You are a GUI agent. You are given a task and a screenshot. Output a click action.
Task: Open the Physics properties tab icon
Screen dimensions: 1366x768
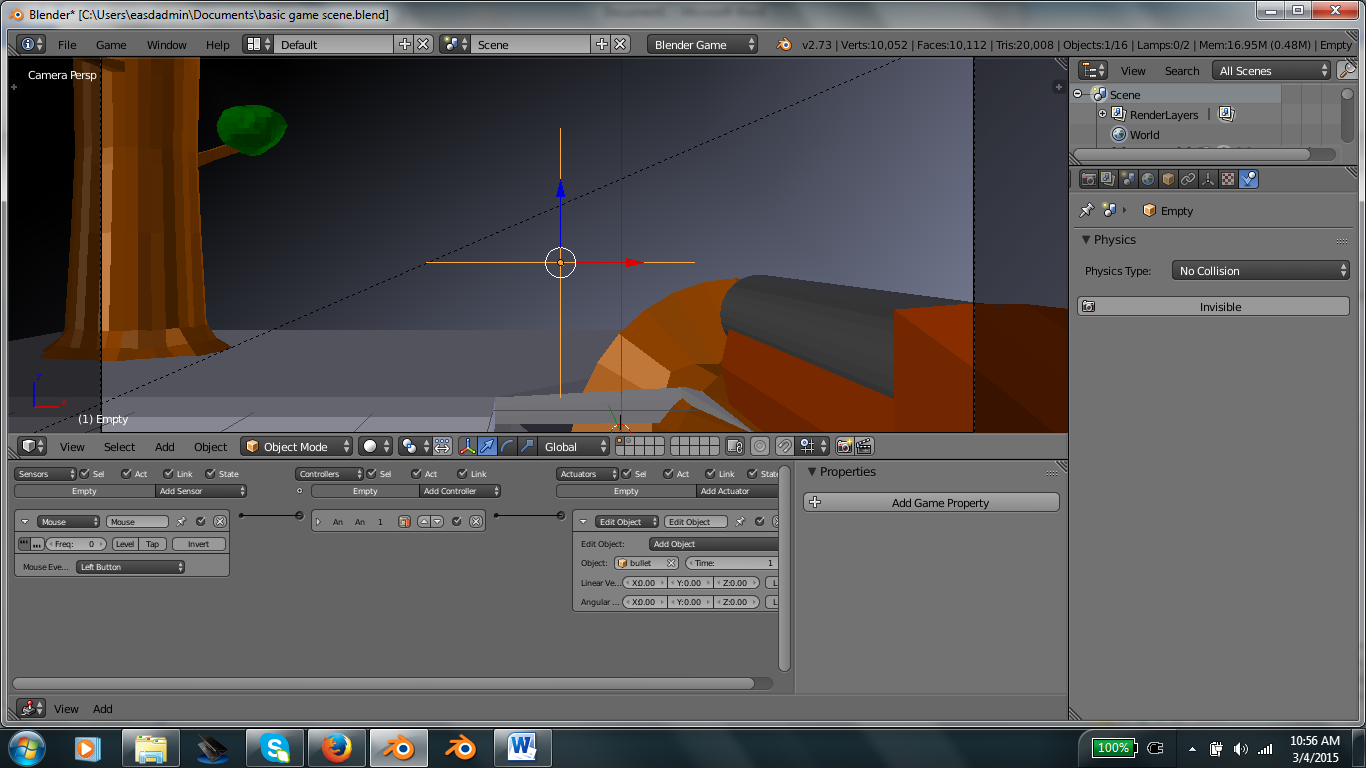tap(1248, 179)
